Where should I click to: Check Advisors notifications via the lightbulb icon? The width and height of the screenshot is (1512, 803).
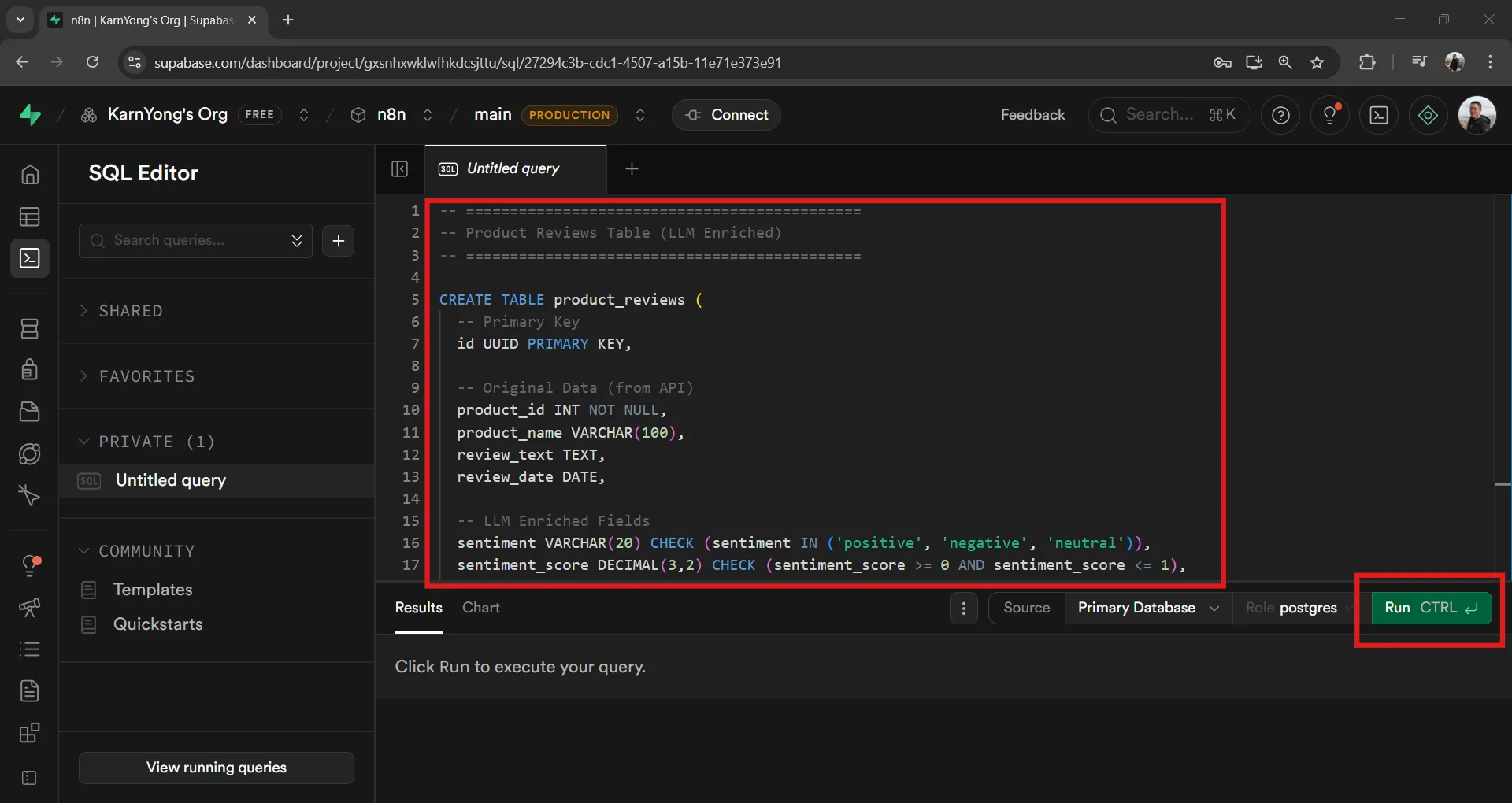tap(1331, 114)
